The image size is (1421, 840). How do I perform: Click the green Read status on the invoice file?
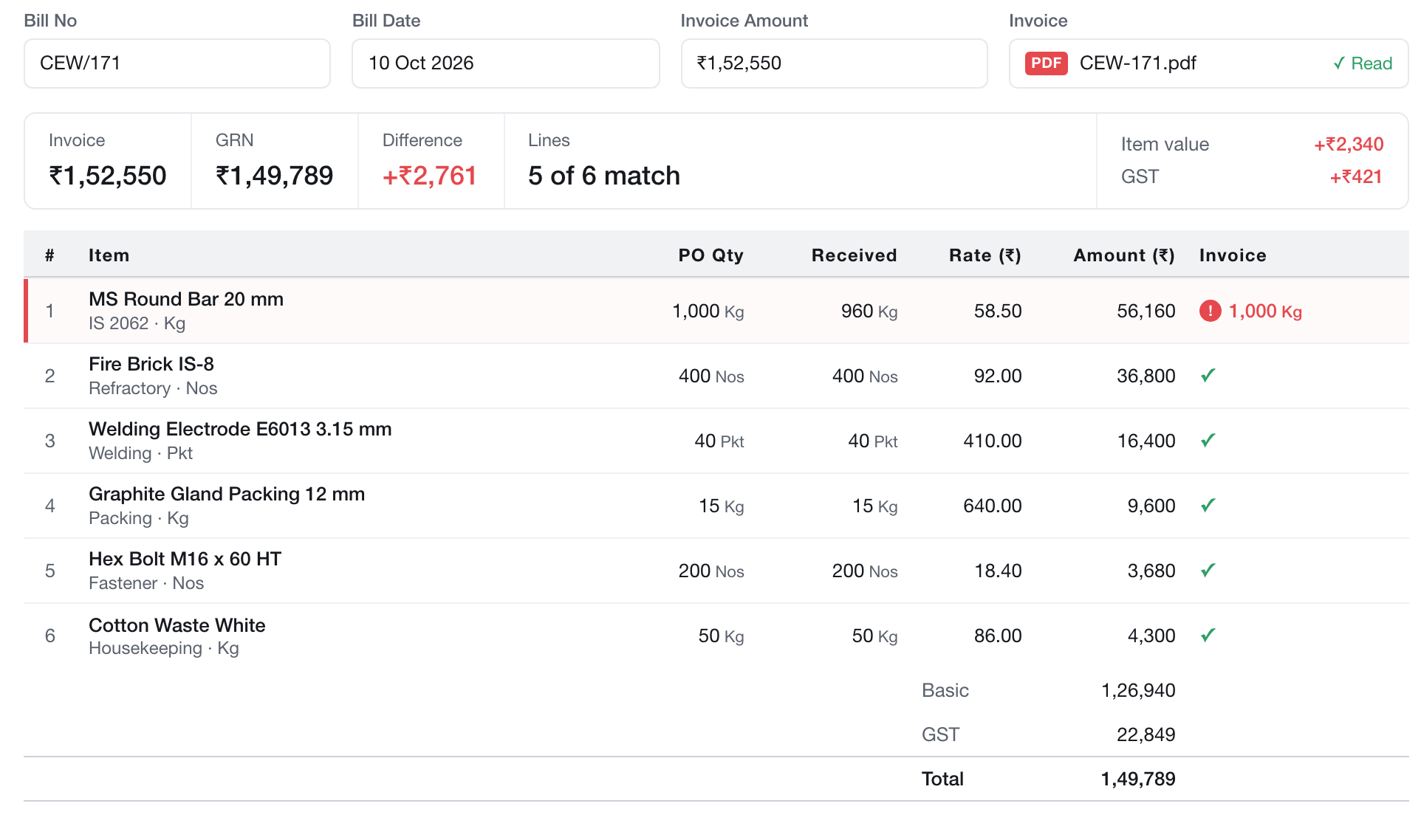point(1363,63)
